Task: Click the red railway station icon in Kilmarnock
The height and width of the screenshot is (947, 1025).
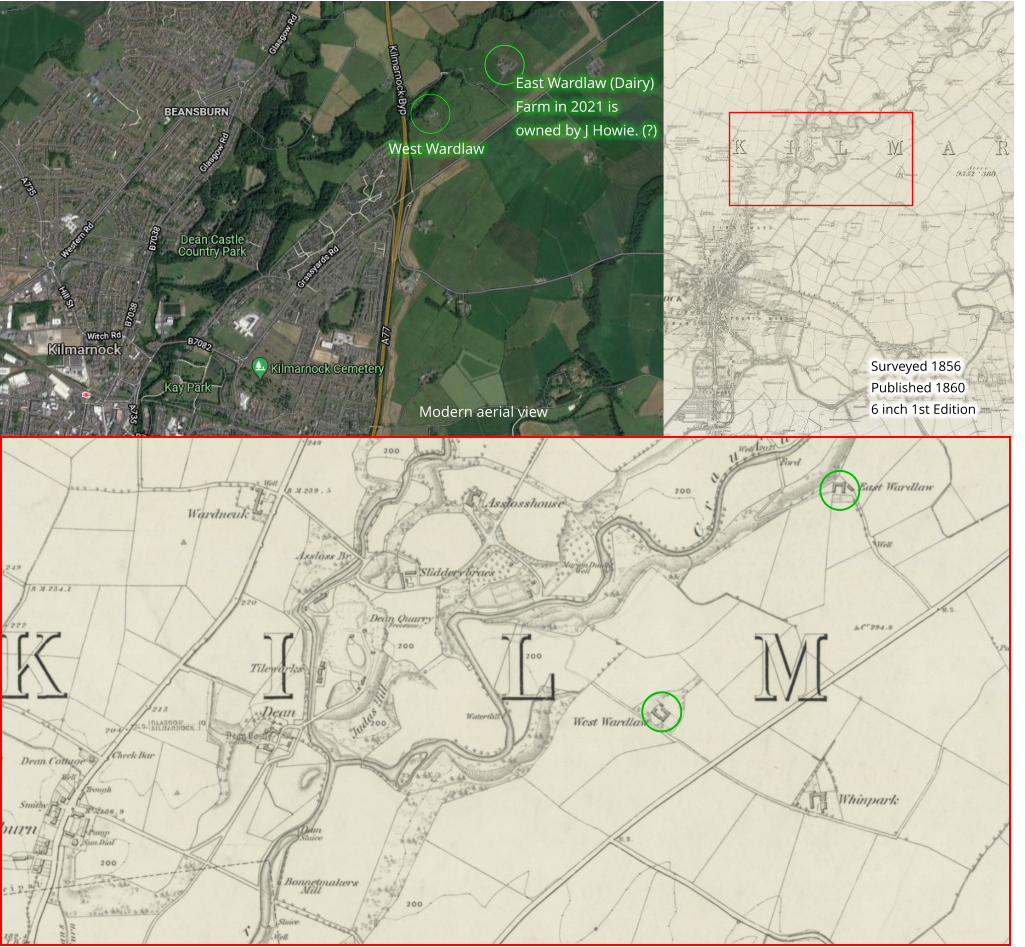Action: [87, 395]
